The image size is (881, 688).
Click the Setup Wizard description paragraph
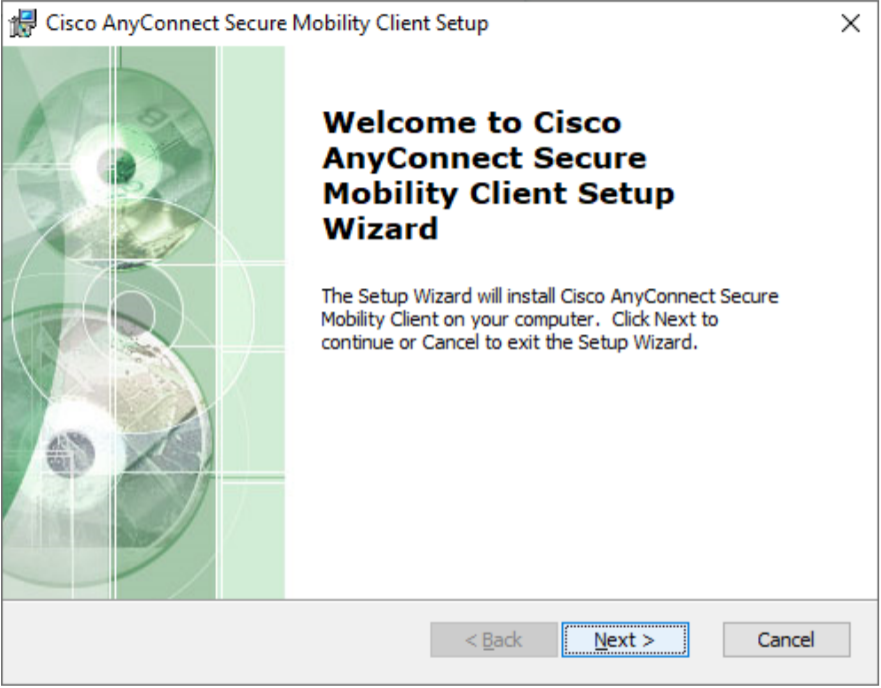550,319
